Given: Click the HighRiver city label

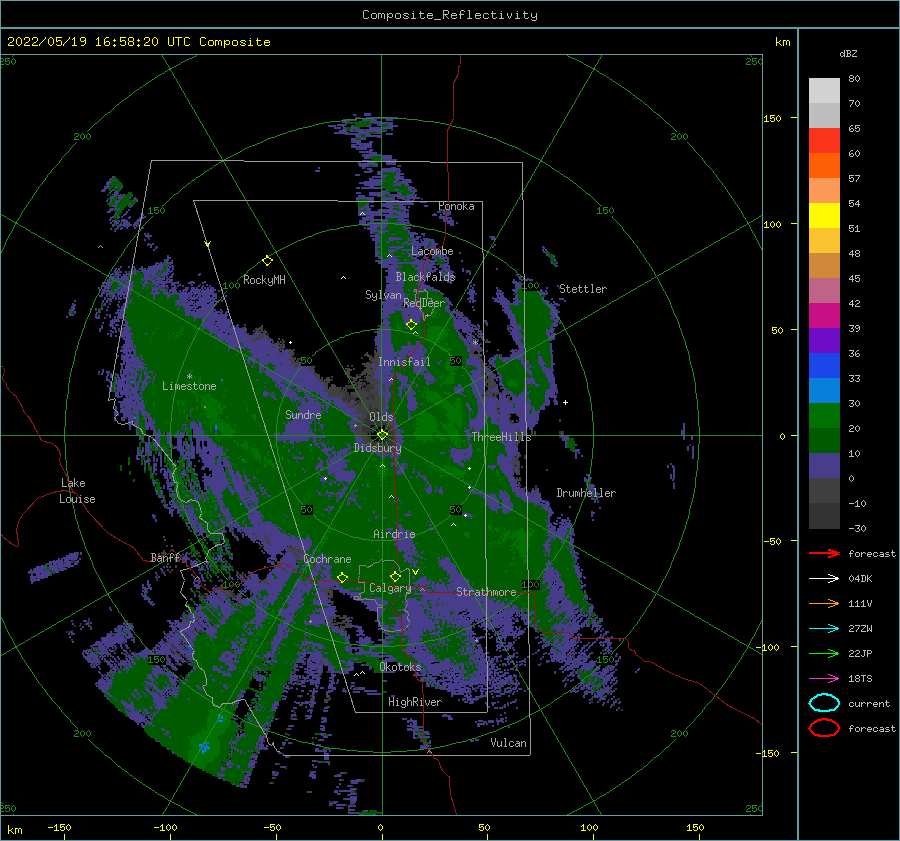Looking at the screenshot, I should (x=415, y=702).
